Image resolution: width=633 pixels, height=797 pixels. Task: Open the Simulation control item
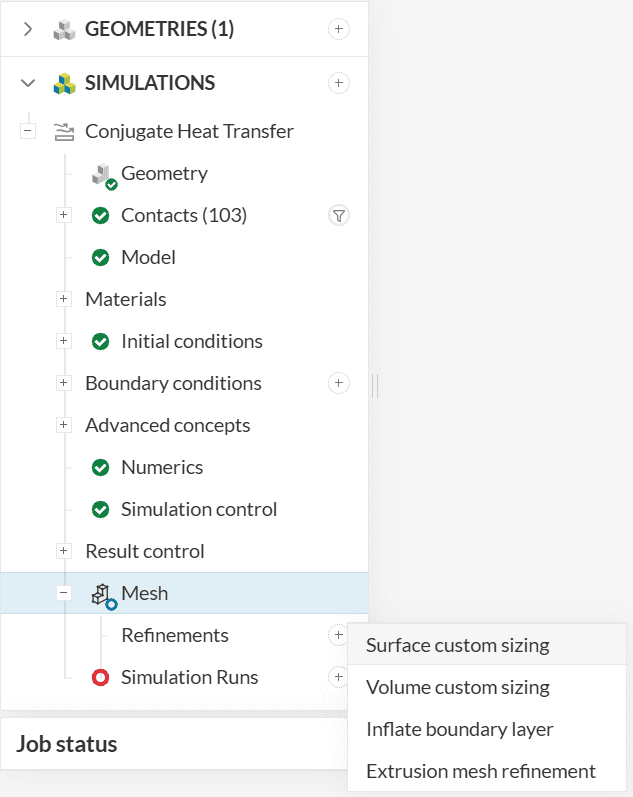pos(198,509)
